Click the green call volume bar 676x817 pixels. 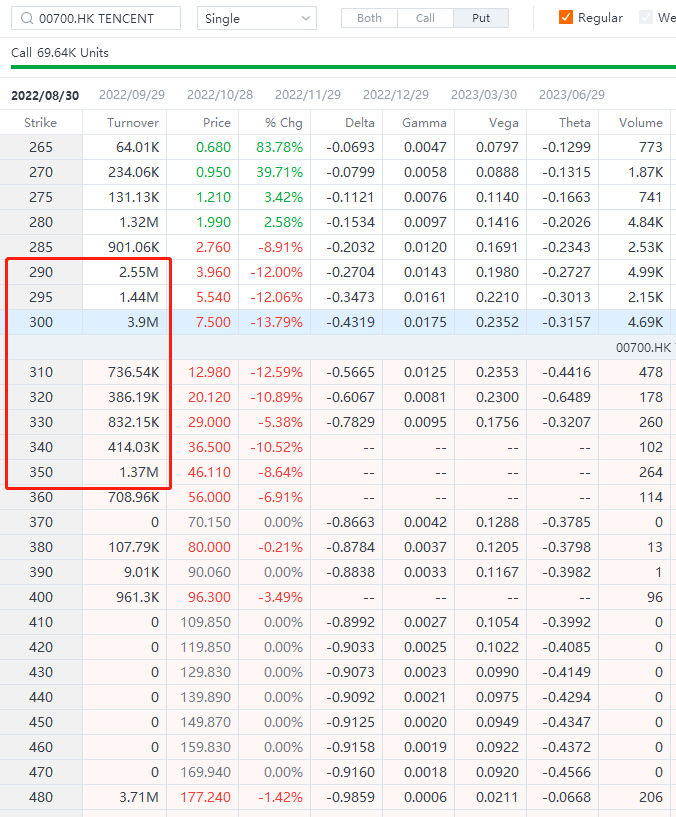pyautogui.click(x=343, y=67)
